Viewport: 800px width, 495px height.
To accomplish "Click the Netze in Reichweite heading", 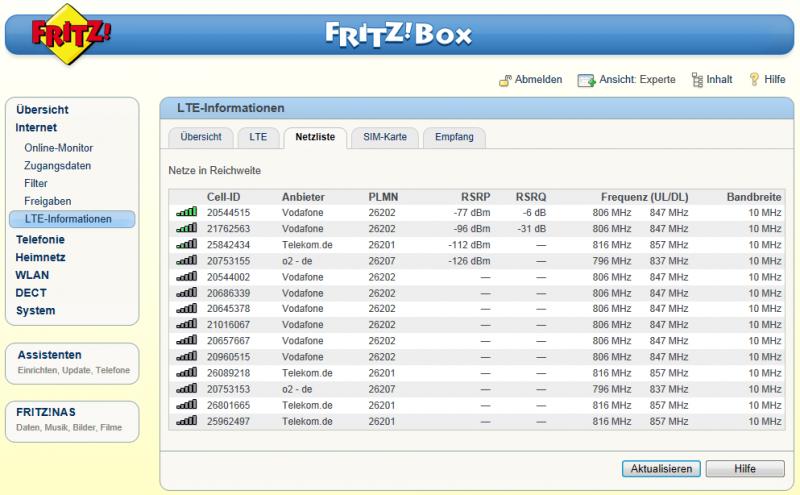I will (x=214, y=170).
